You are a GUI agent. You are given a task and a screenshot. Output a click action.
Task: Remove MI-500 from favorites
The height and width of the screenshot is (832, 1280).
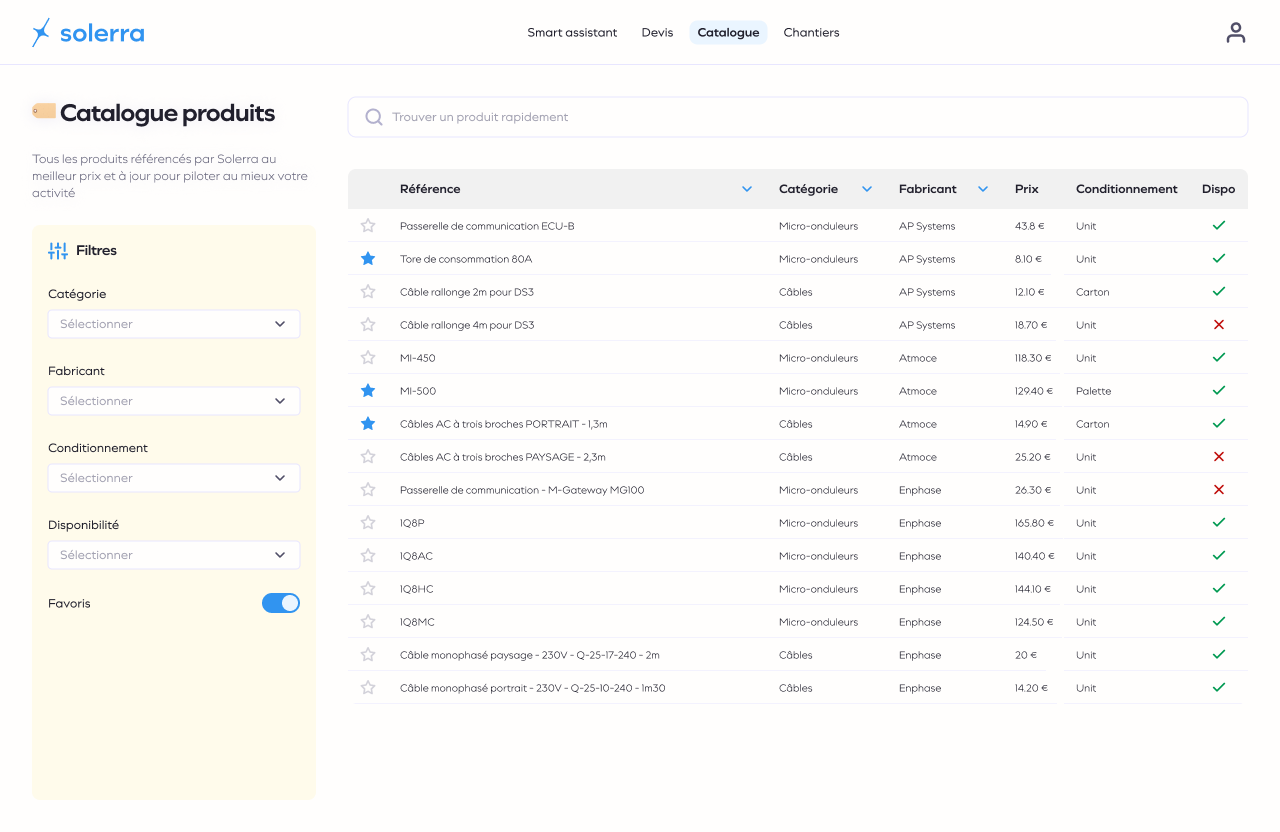pyautogui.click(x=368, y=391)
